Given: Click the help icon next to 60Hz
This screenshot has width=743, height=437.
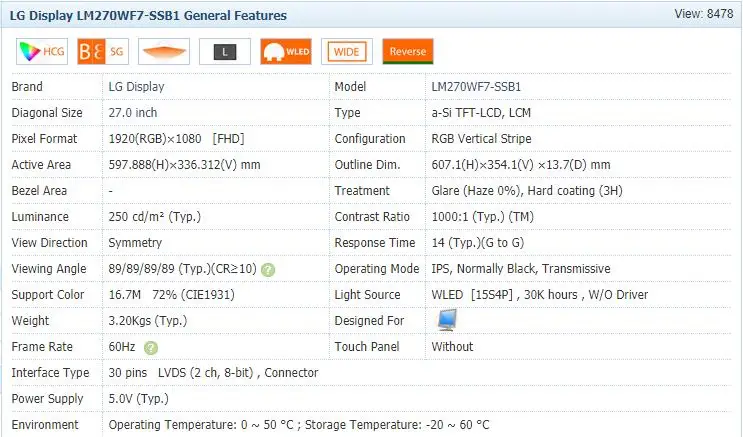Looking at the screenshot, I should point(151,348).
